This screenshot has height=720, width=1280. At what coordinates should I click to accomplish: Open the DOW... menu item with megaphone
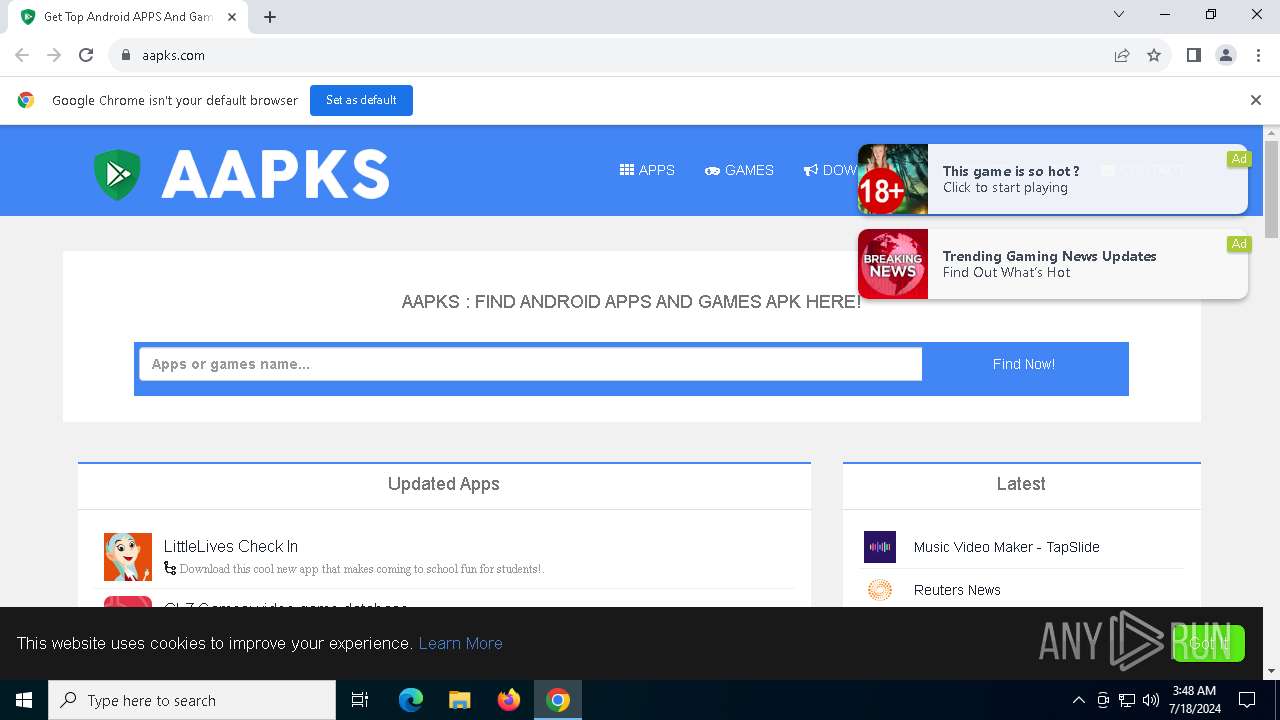click(830, 170)
